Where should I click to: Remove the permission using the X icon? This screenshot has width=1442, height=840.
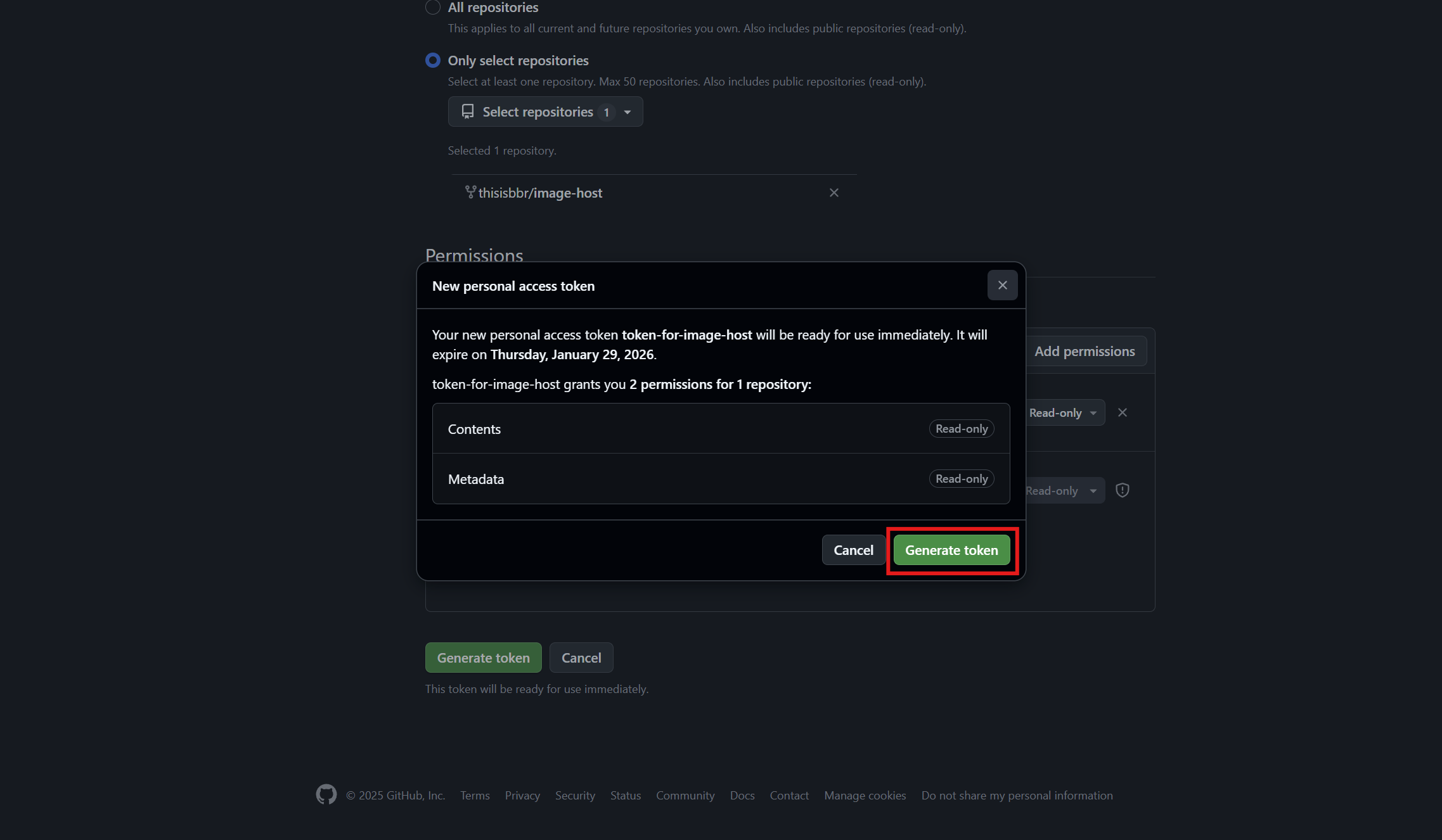point(1123,412)
